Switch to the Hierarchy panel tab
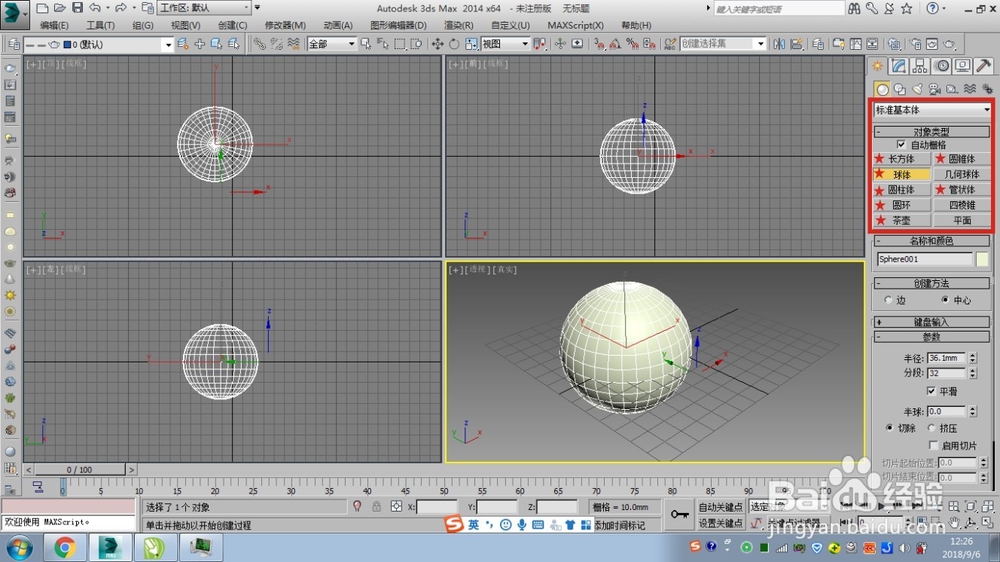Screen dimensions: 1000x562 920,66
